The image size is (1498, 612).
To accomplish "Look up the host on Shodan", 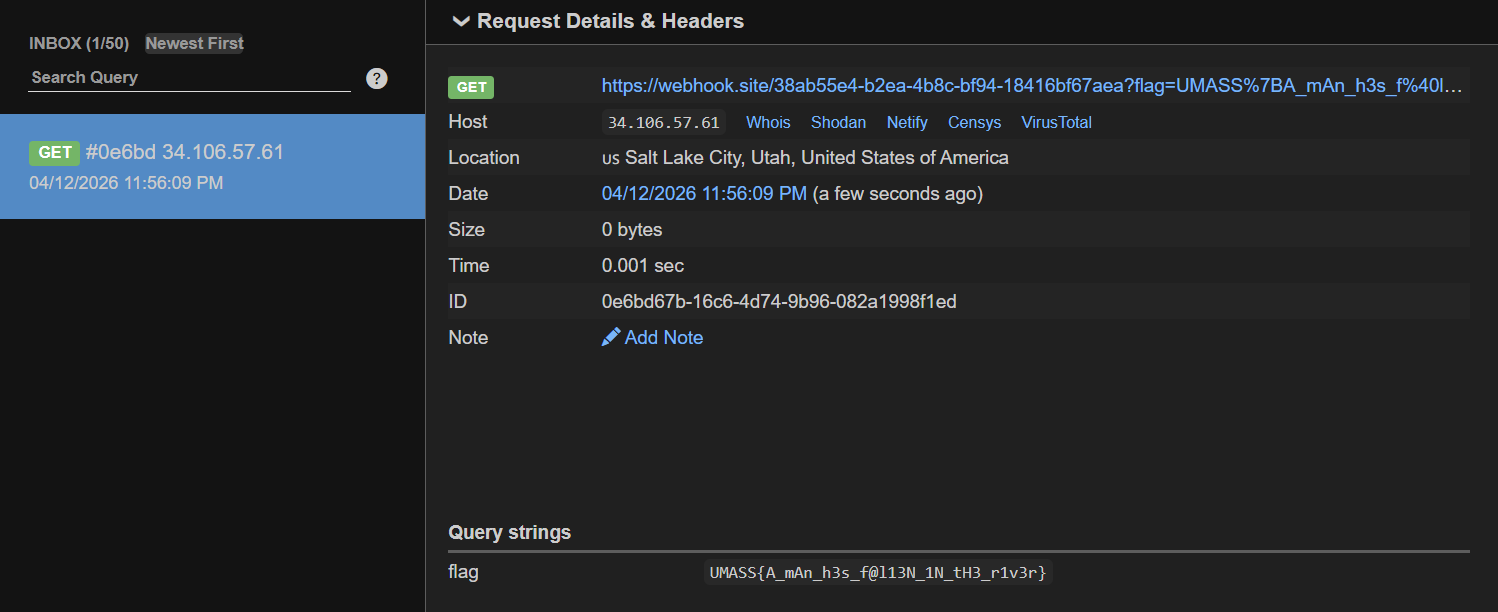I will pyautogui.click(x=838, y=122).
